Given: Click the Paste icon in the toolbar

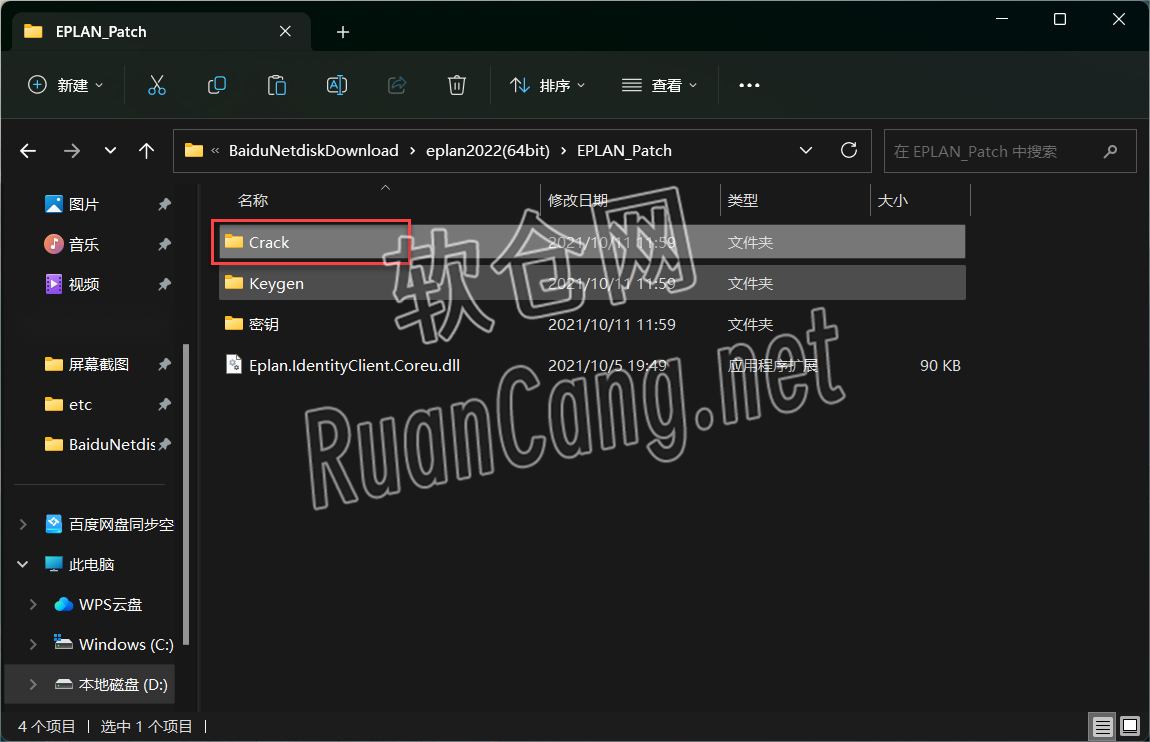Looking at the screenshot, I should click(x=276, y=85).
